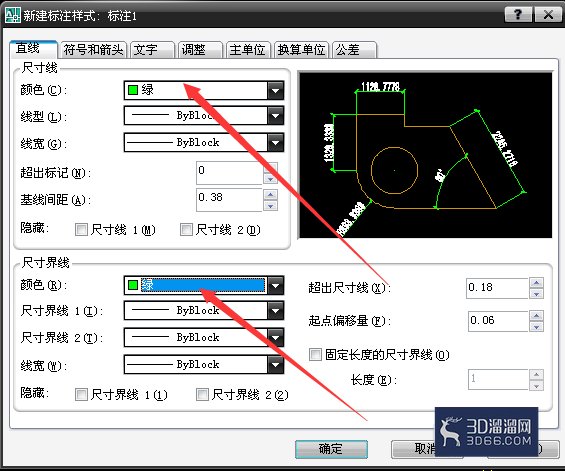Toggle hide 尺寸线 2(D) checkbox
Image resolution: width=565 pixels, height=471 pixels.
[x=186, y=230]
